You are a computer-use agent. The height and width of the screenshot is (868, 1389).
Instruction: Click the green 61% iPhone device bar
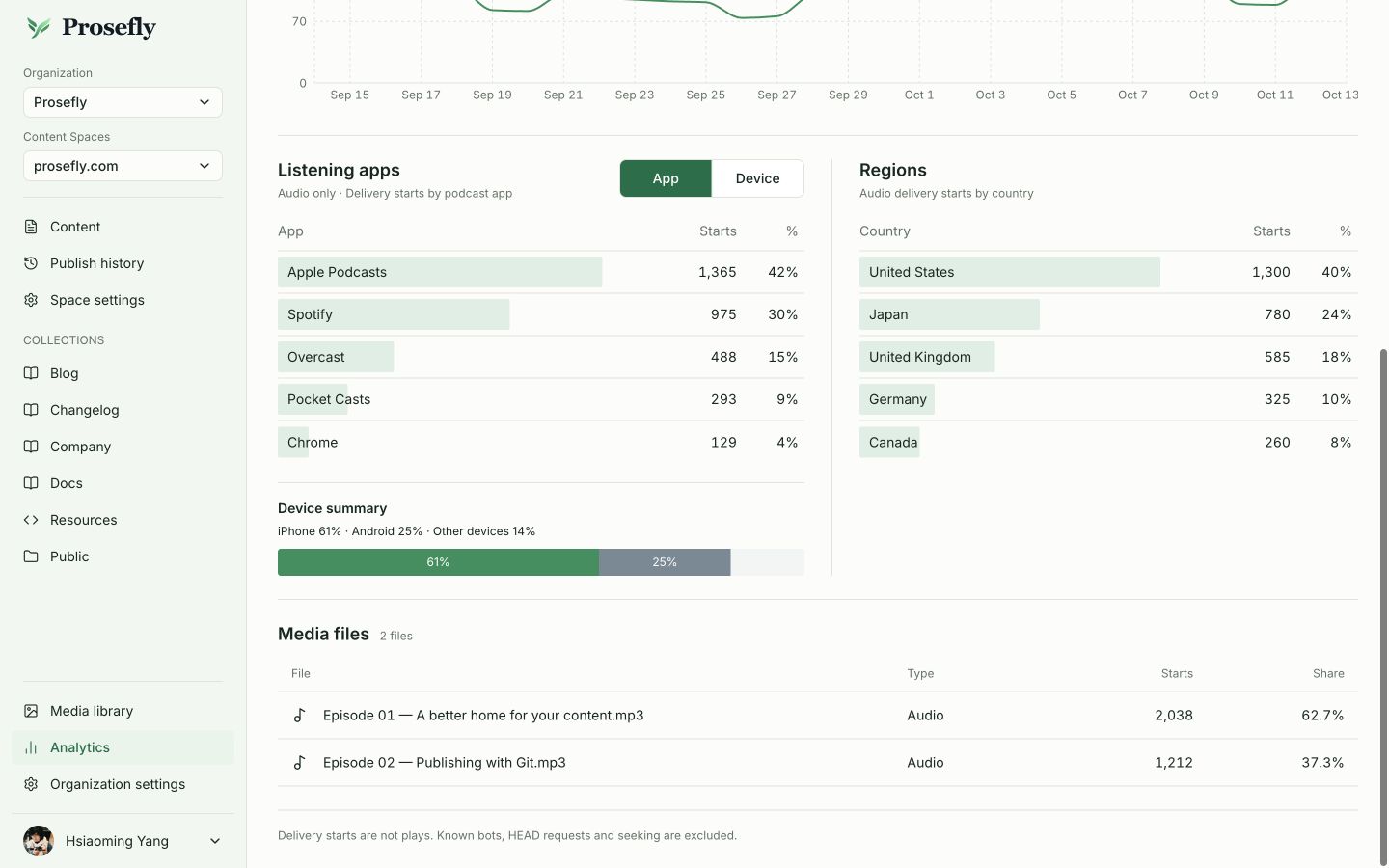click(438, 562)
